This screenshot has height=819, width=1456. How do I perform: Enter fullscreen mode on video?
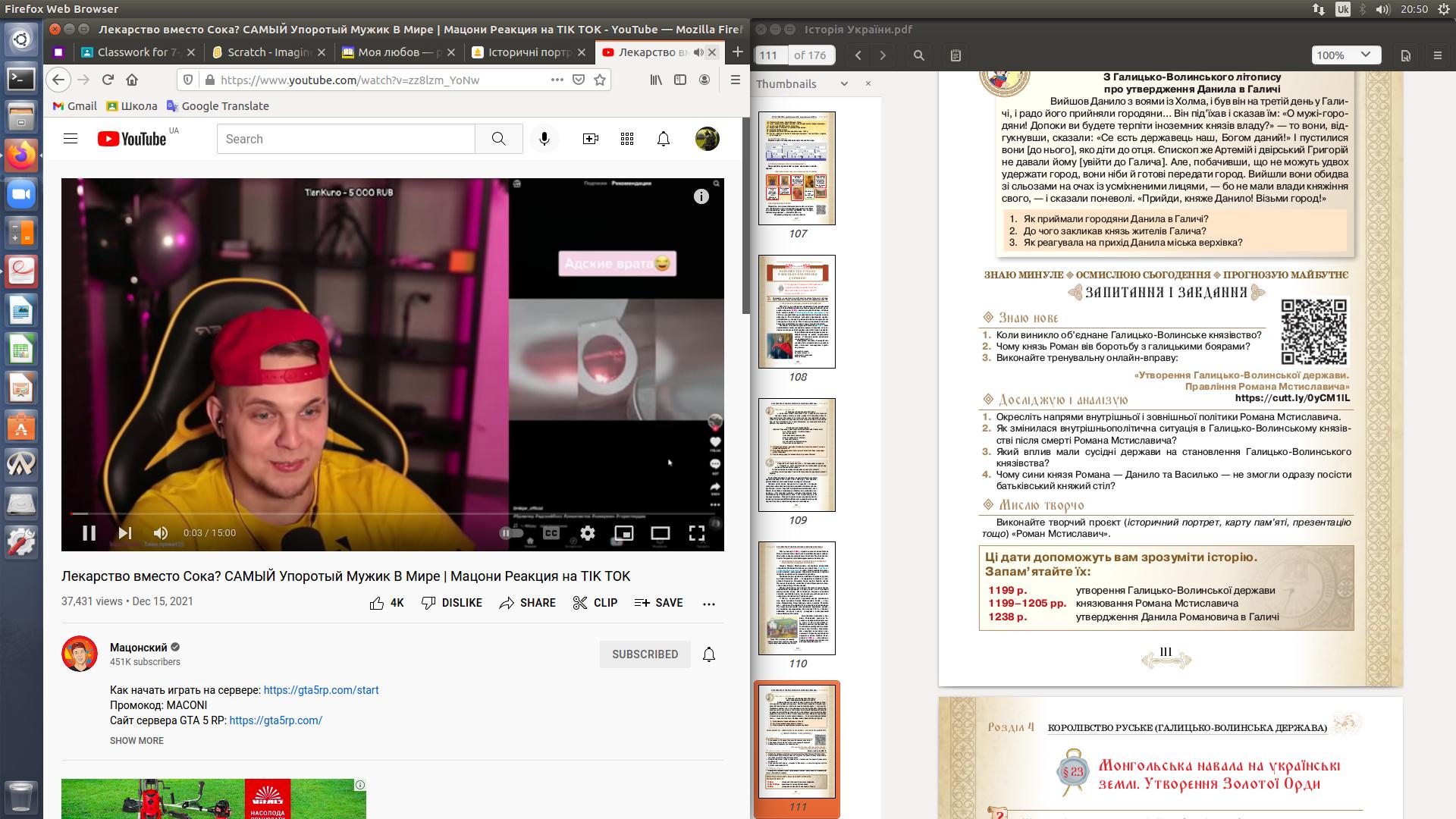(x=696, y=533)
